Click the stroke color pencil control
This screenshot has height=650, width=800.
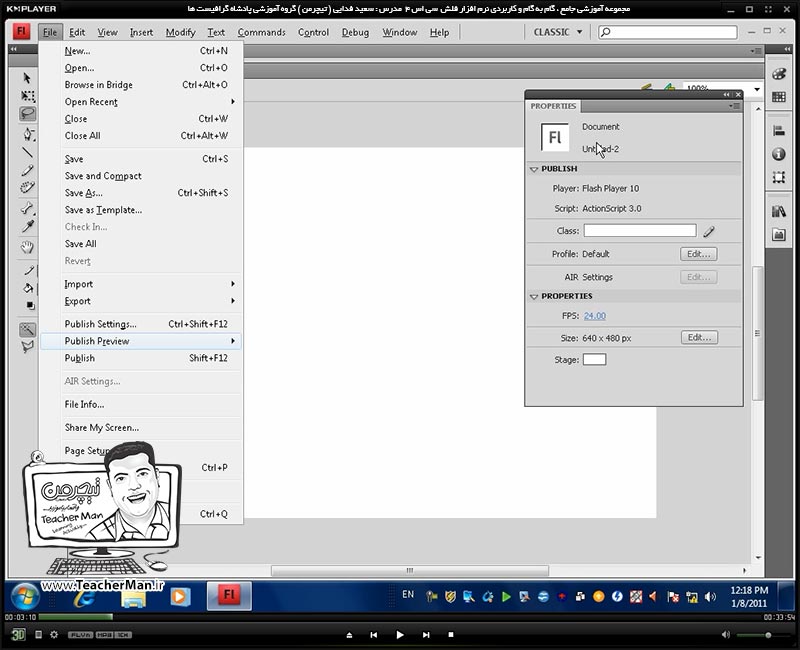[29, 270]
